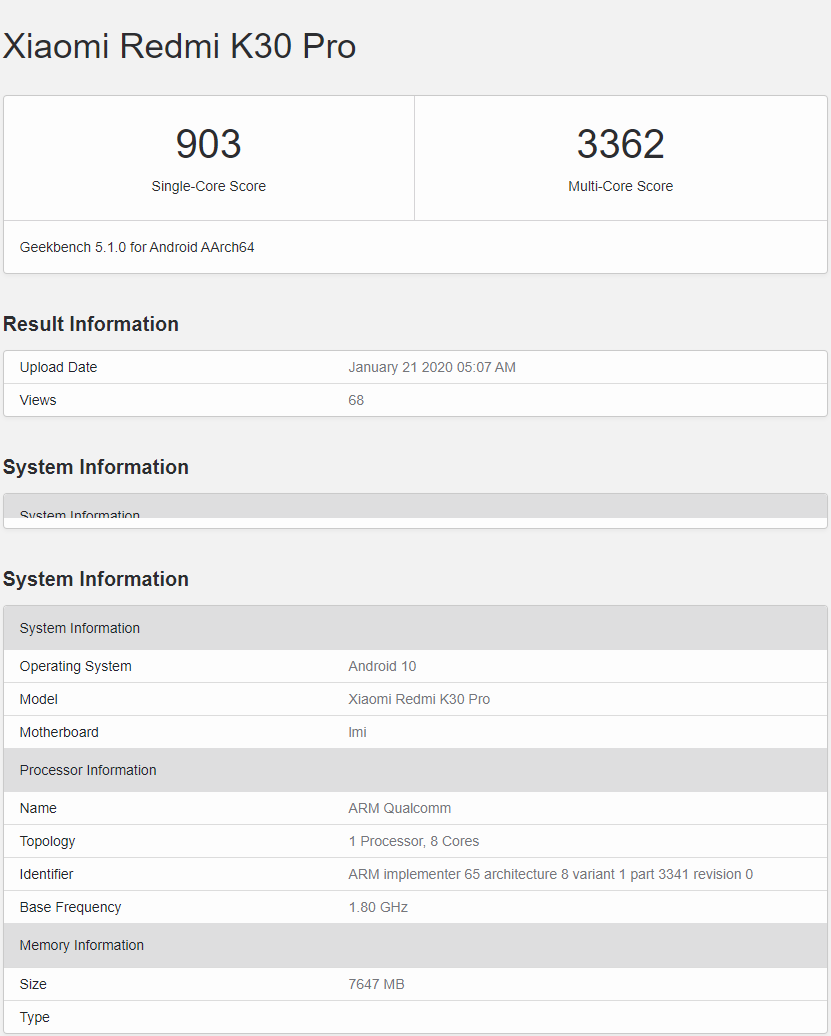This screenshot has height=1036, width=831.
Task: Select the Single-Core Score label
Action: coord(208,186)
